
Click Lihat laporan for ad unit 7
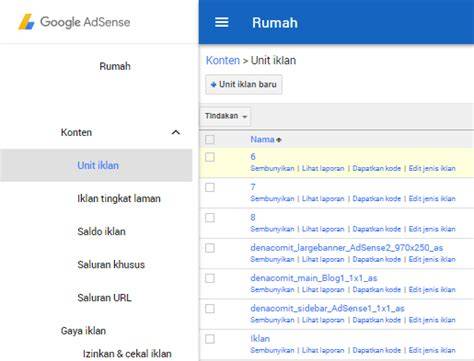[323, 199]
